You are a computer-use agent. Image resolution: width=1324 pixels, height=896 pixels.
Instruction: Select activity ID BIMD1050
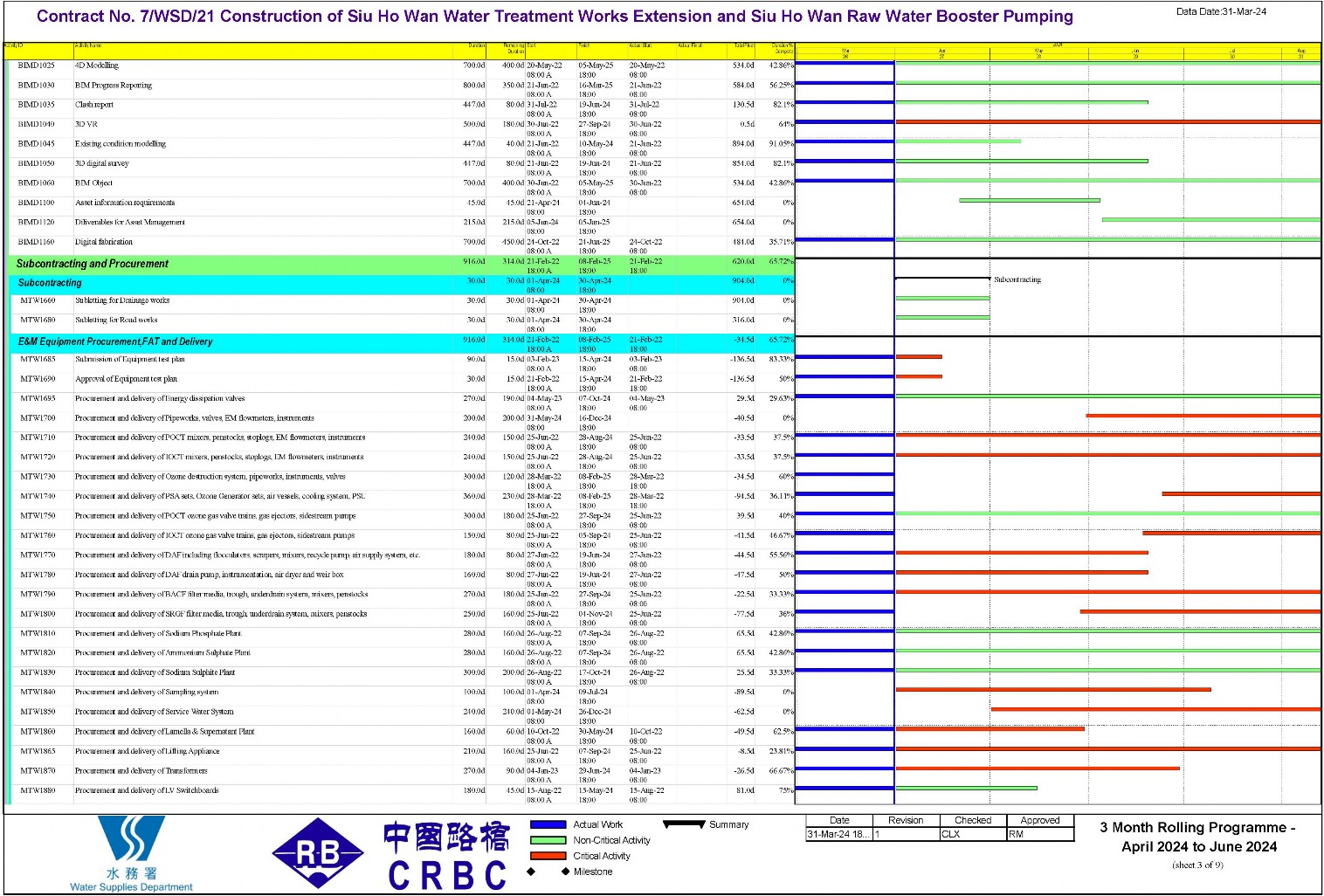point(36,163)
